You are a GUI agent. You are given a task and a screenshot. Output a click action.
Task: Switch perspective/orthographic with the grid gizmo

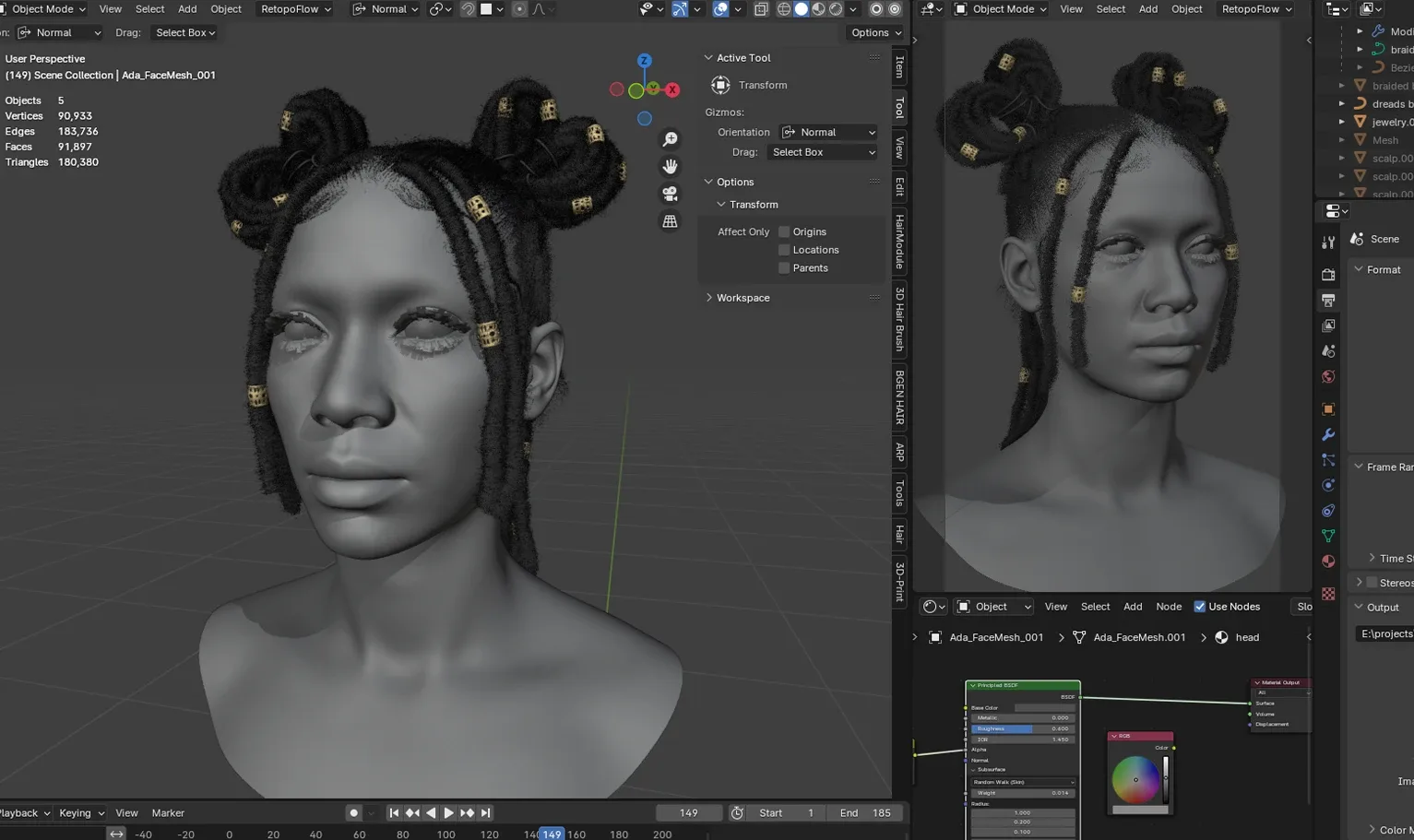670,222
